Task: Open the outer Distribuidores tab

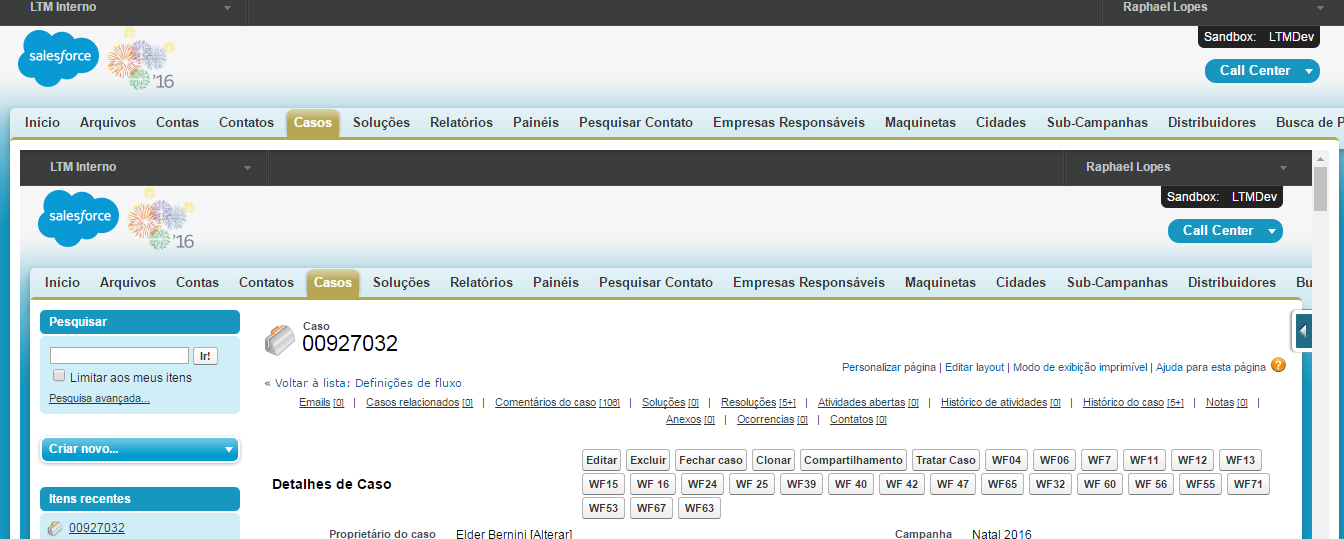Action: (1212, 122)
